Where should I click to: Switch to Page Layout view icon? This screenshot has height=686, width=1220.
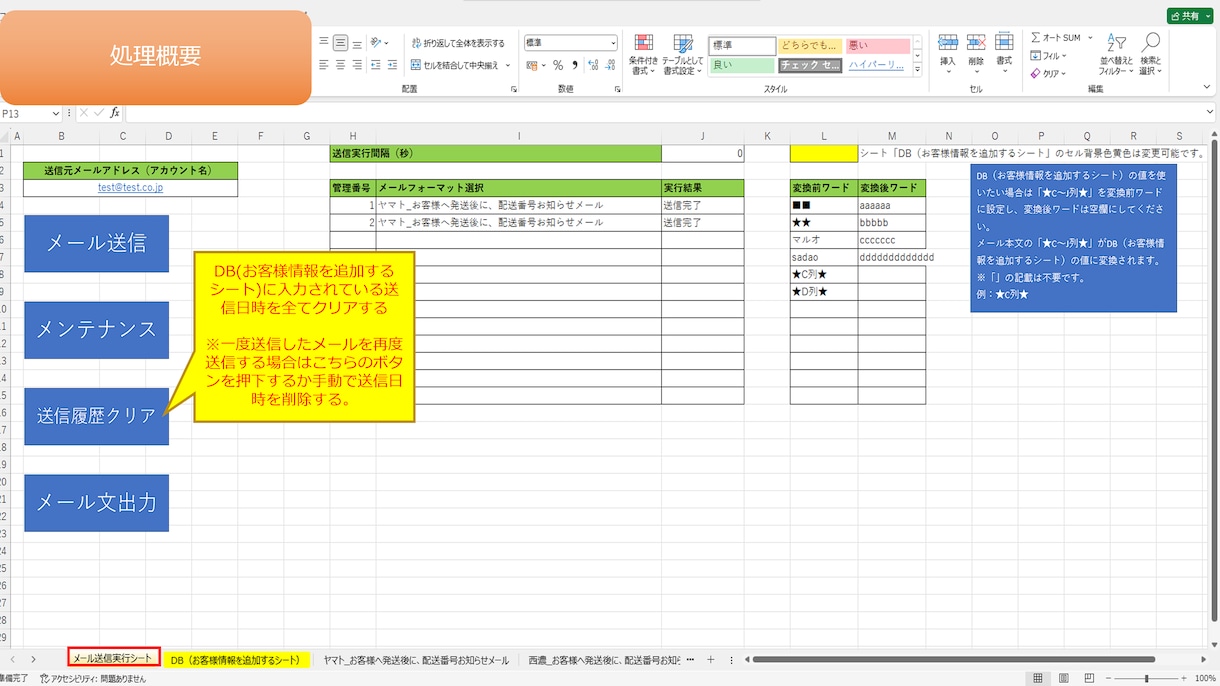(1062, 679)
